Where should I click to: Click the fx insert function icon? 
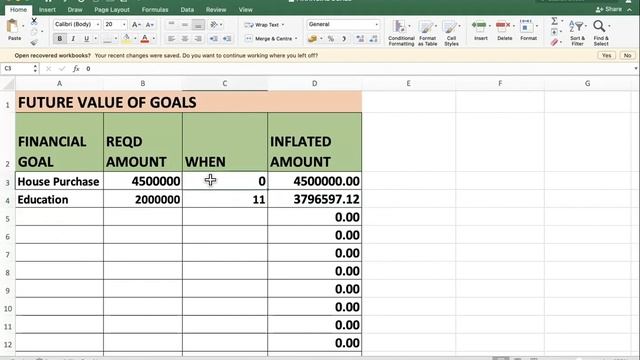coord(76,69)
